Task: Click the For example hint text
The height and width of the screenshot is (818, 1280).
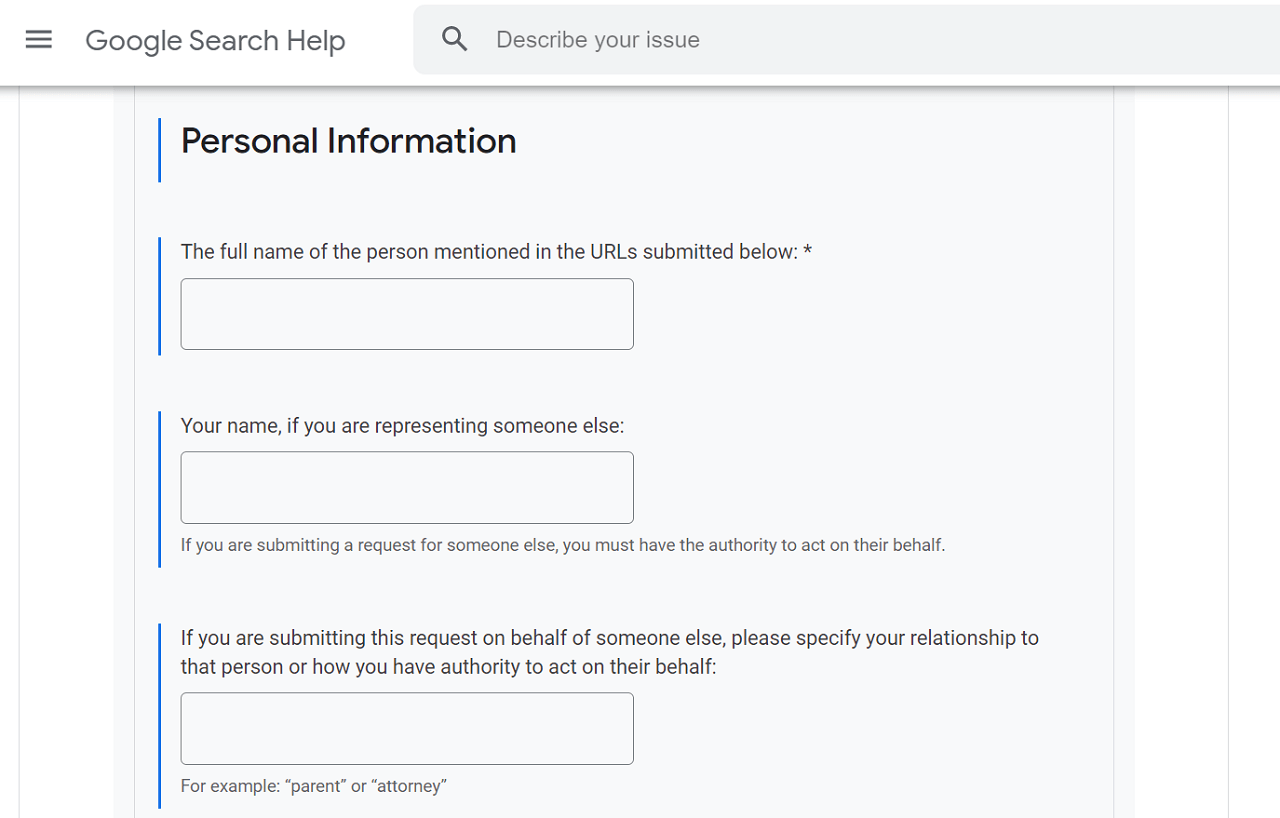Action: [313, 786]
